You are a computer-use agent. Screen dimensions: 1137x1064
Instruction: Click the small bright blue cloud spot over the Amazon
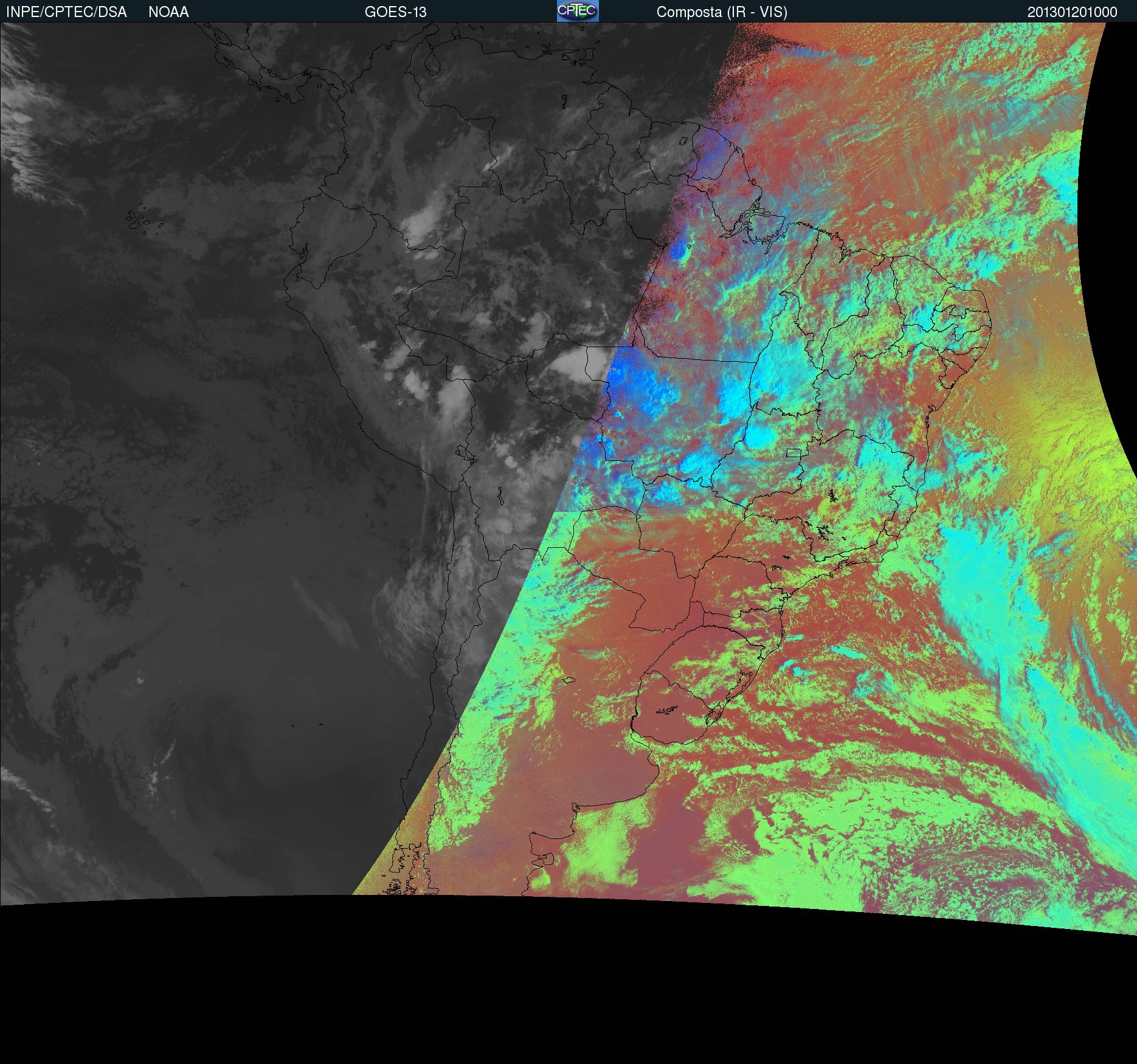(681, 249)
